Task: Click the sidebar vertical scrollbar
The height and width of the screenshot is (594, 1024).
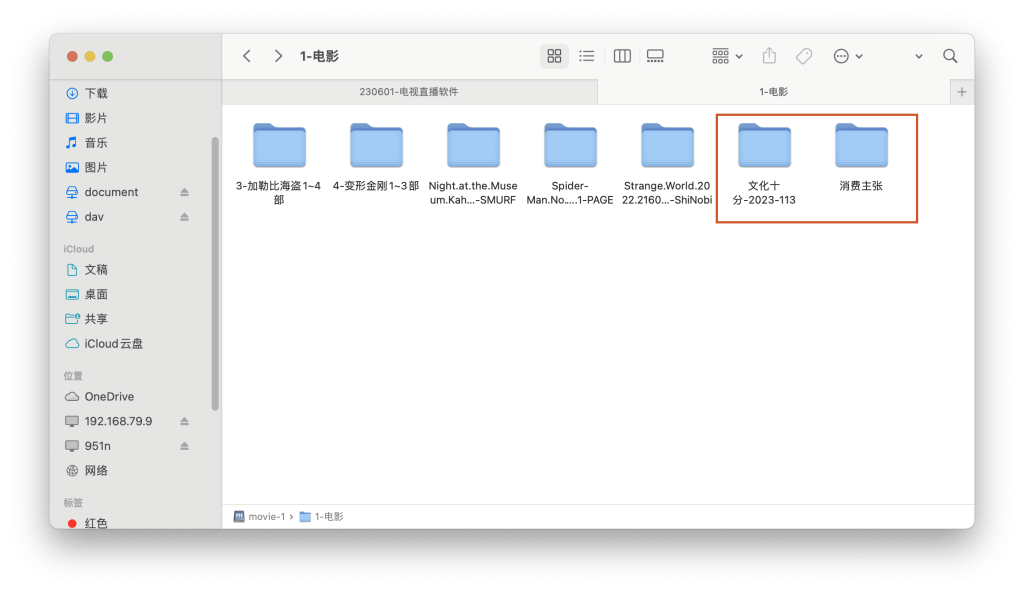Action: tap(215, 274)
